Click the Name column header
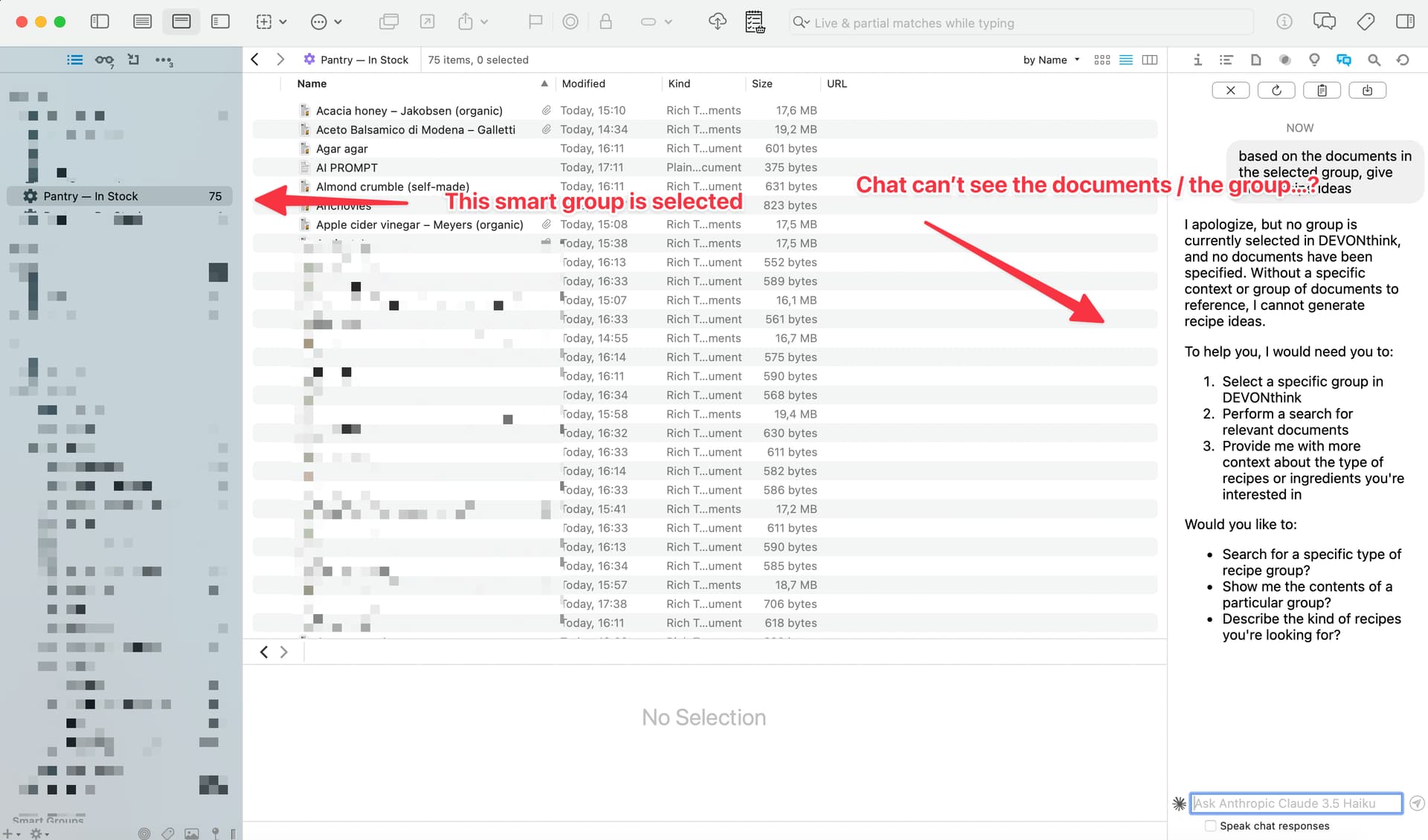 (312, 84)
